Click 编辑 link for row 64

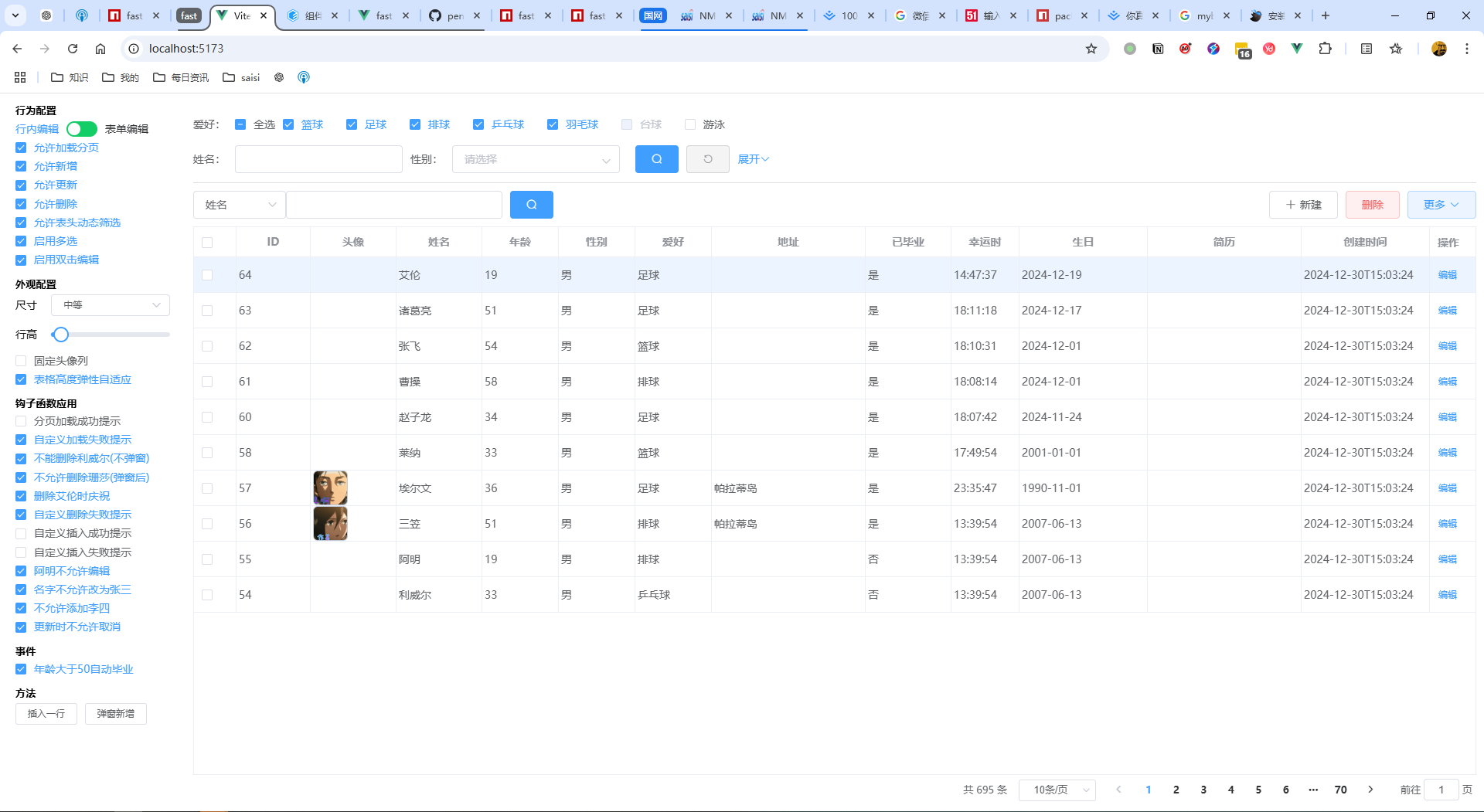[x=1447, y=275]
